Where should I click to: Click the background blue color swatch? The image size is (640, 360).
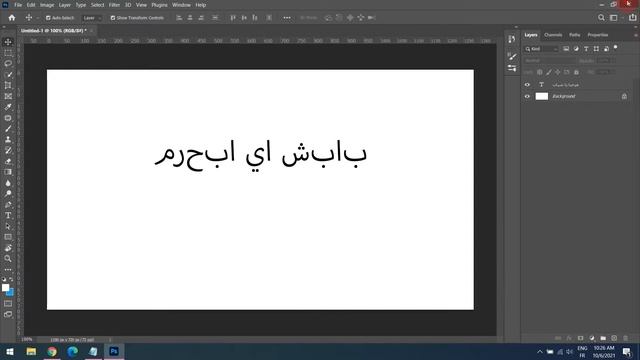click(x=11, y=293)
